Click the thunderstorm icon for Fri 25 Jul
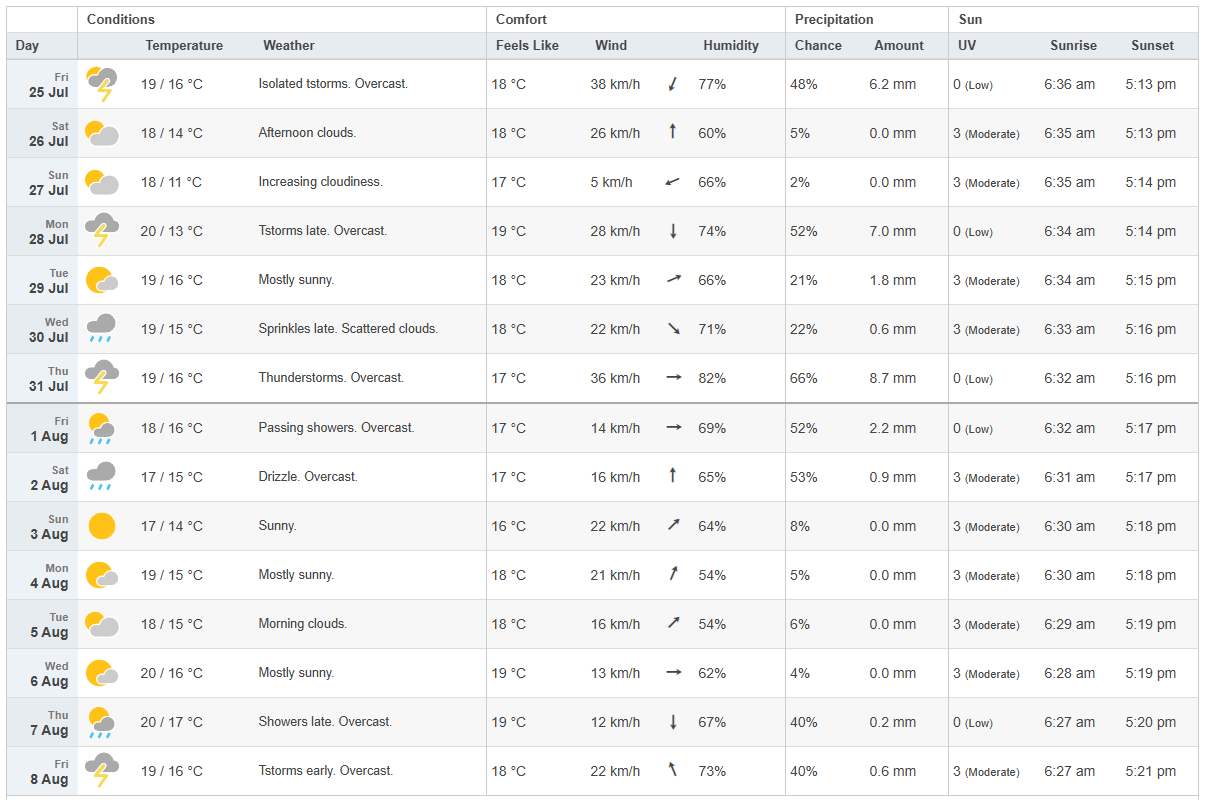The image size is (1205, 800). pos(102,84)
